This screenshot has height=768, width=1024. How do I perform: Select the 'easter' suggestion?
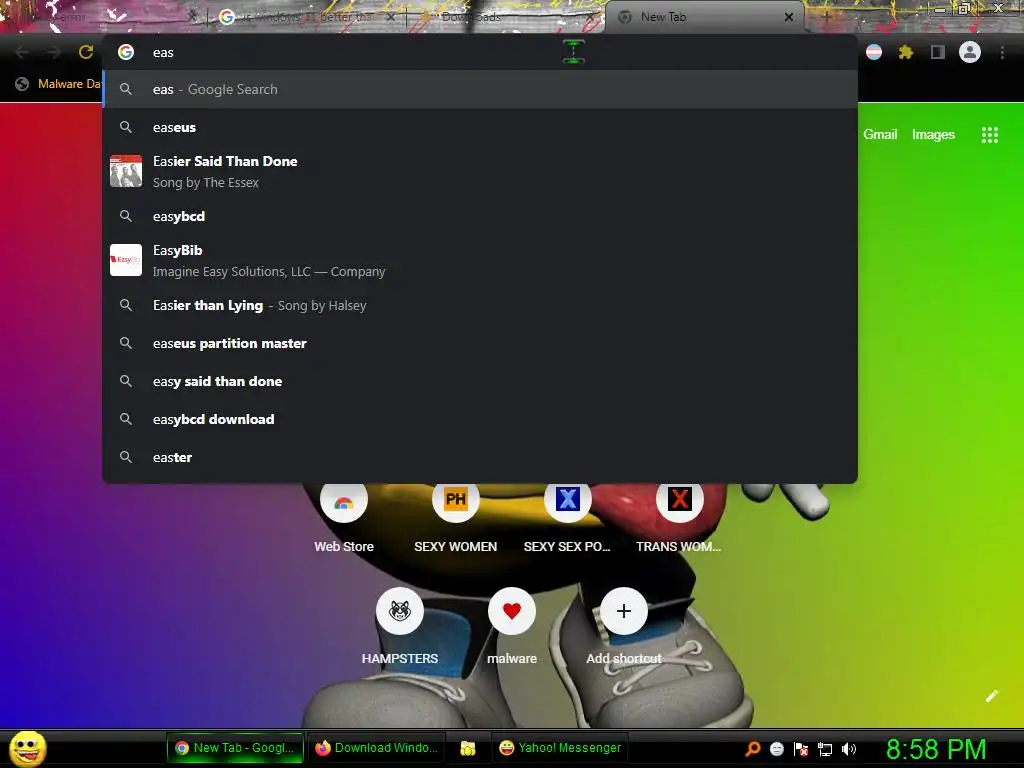click(480, 457)
